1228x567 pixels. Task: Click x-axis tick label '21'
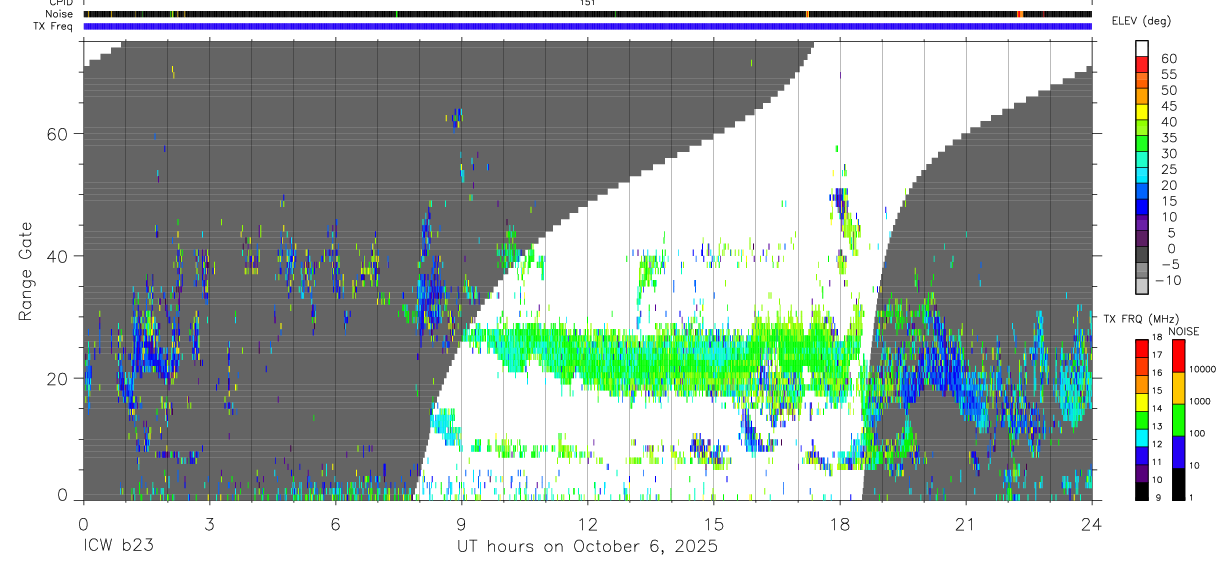click(965, 523)
